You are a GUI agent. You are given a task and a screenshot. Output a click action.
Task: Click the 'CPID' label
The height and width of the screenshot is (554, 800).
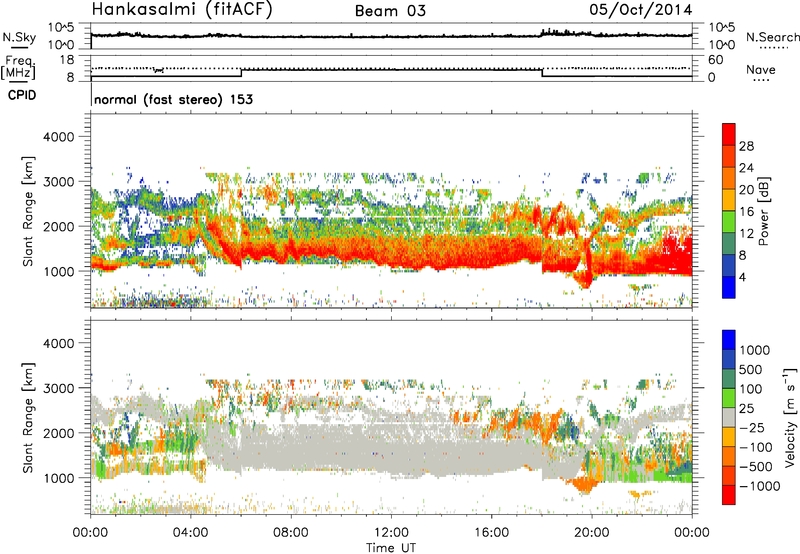[22, 95]
